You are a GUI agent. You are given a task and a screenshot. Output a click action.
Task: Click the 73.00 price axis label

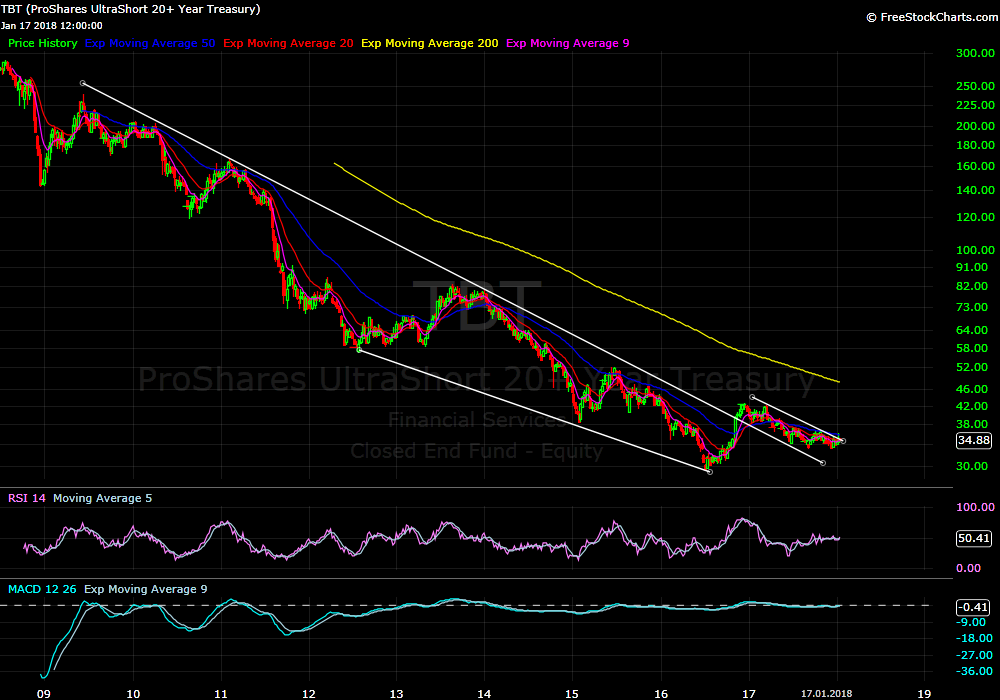(972, 307)
